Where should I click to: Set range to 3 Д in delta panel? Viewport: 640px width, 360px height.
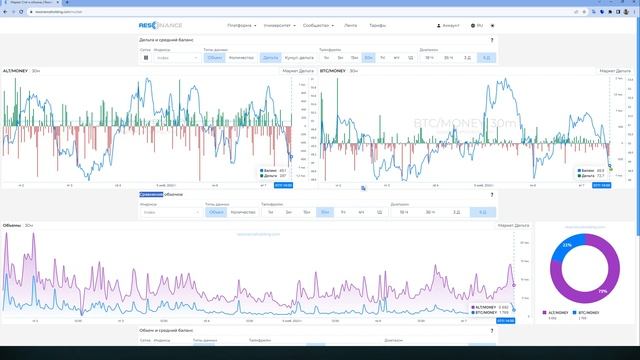[x=467, y=58]
